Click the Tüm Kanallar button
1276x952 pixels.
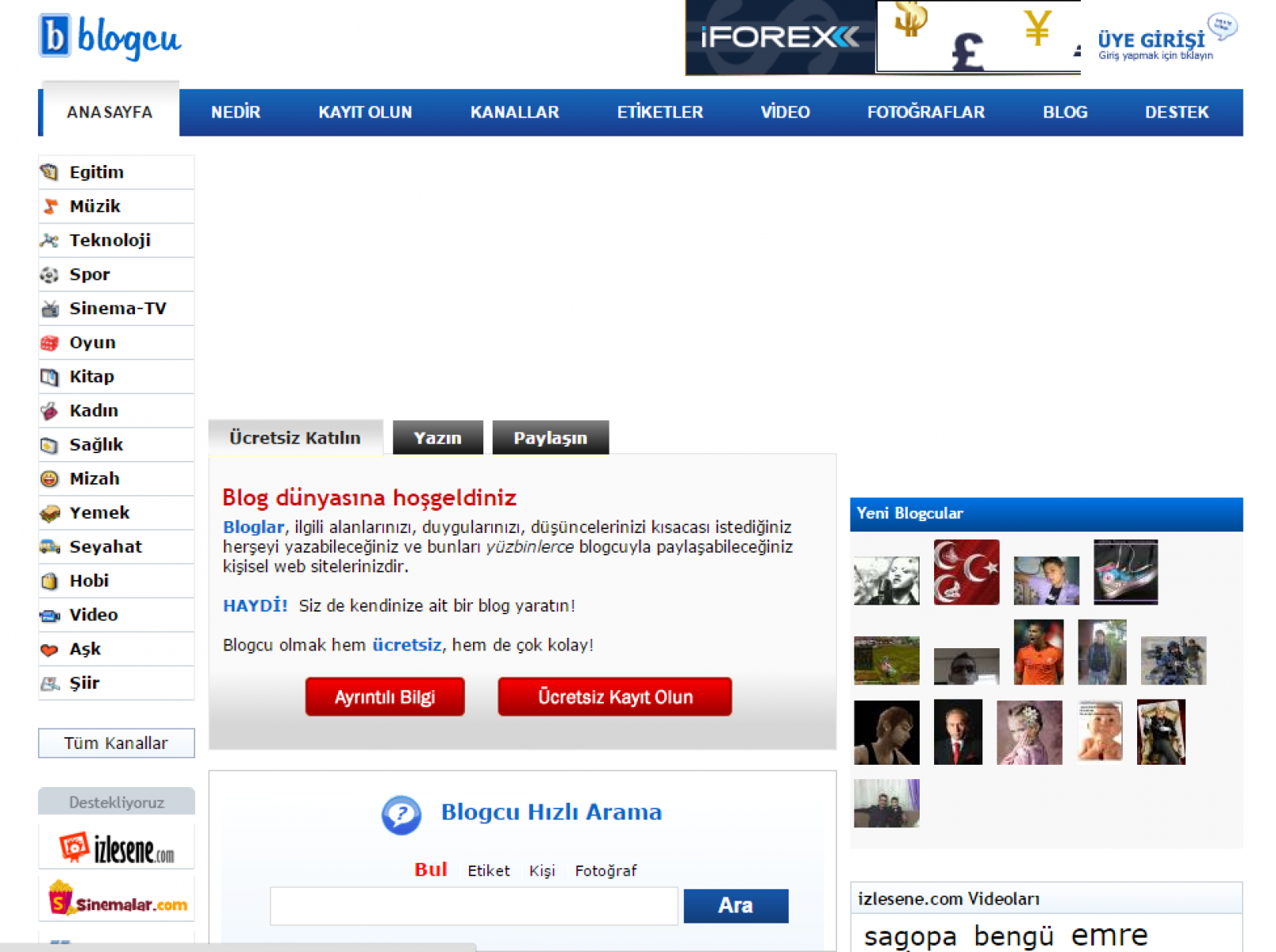[x=116, y=743]
